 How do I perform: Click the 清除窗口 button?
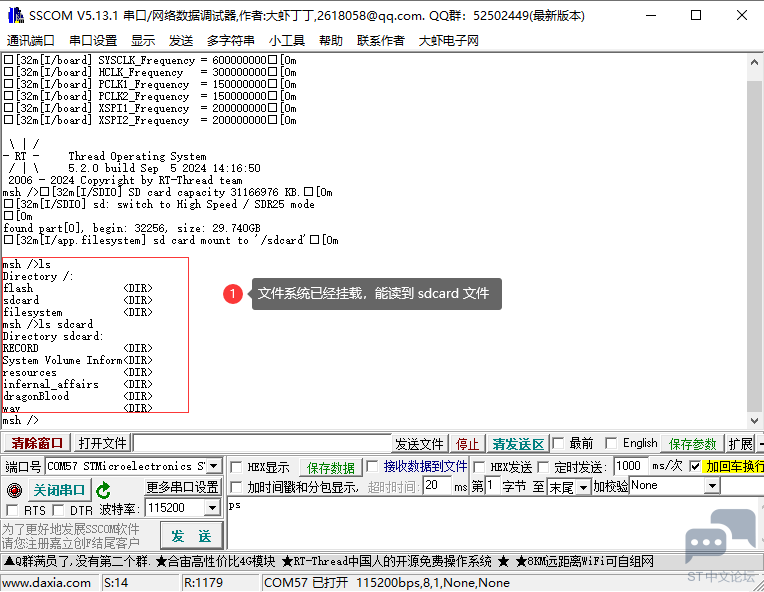click(x=37, y=443)
